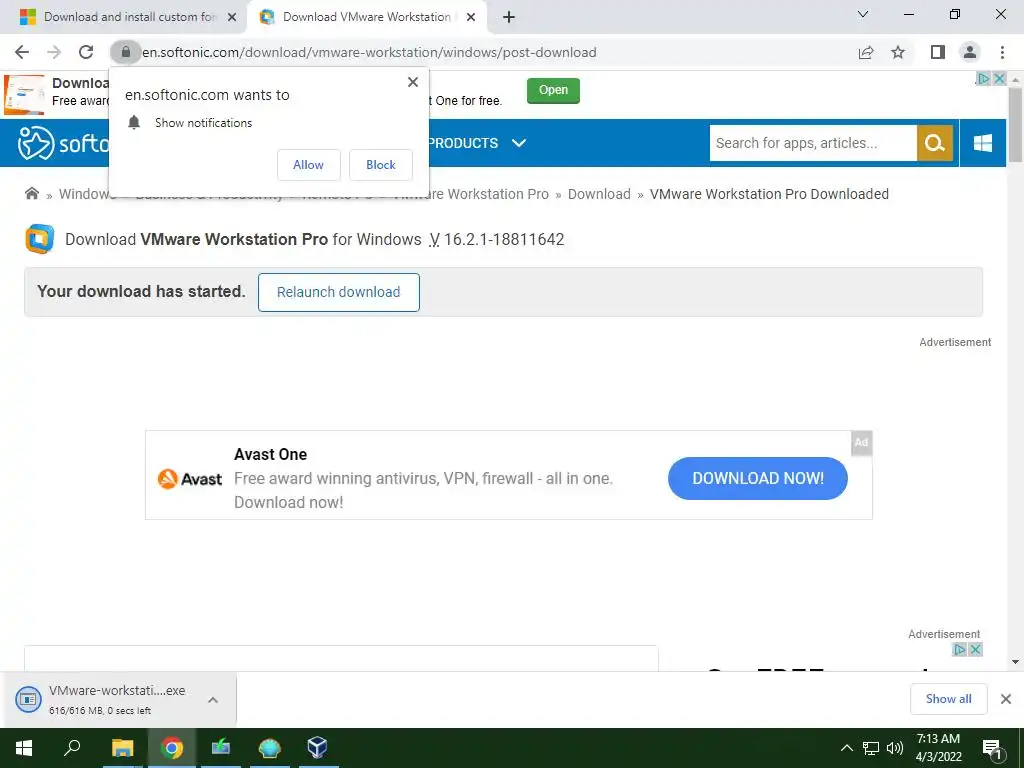Click DOWNLOAD NOW in Avast ad
Image resolution: width=1024 pixels, height=768 pixels.
click(758, 479)
